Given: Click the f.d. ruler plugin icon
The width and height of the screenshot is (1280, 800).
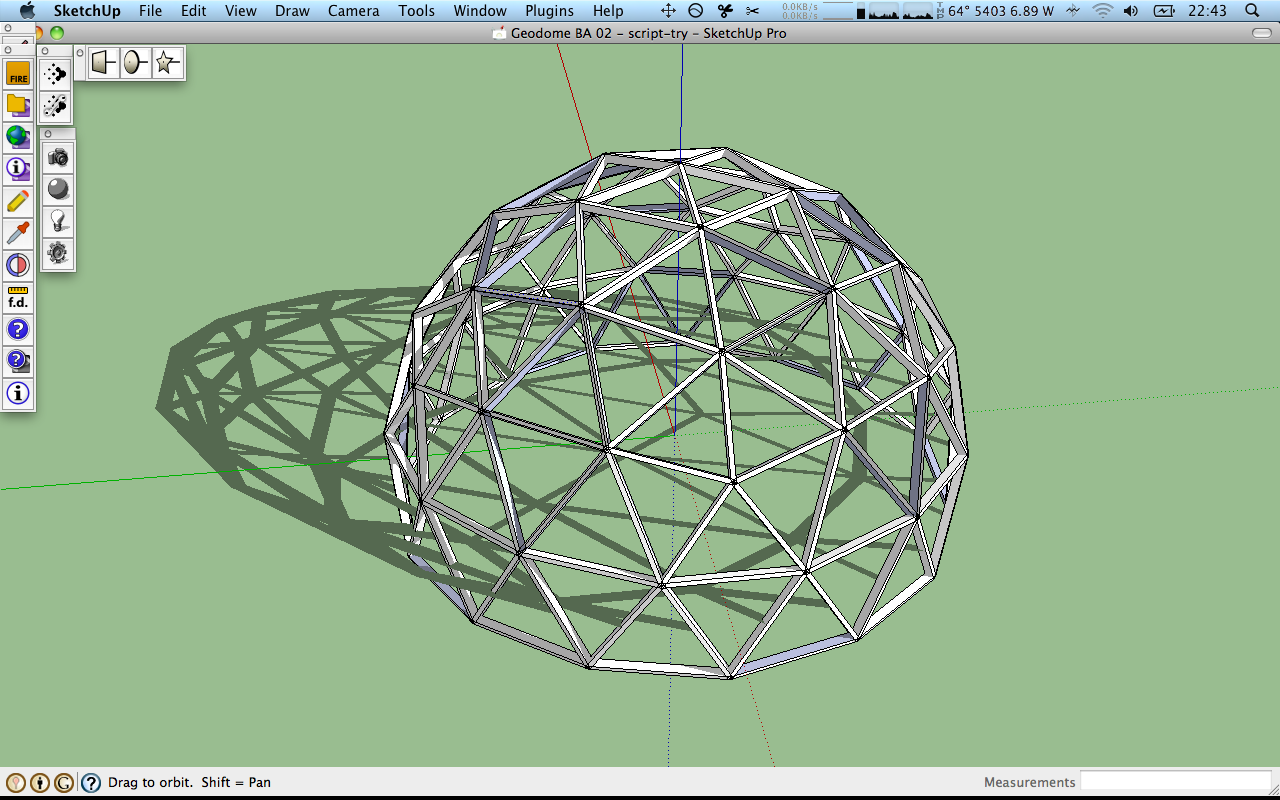Looking at the screenshot, I should (x=18, y=297).
